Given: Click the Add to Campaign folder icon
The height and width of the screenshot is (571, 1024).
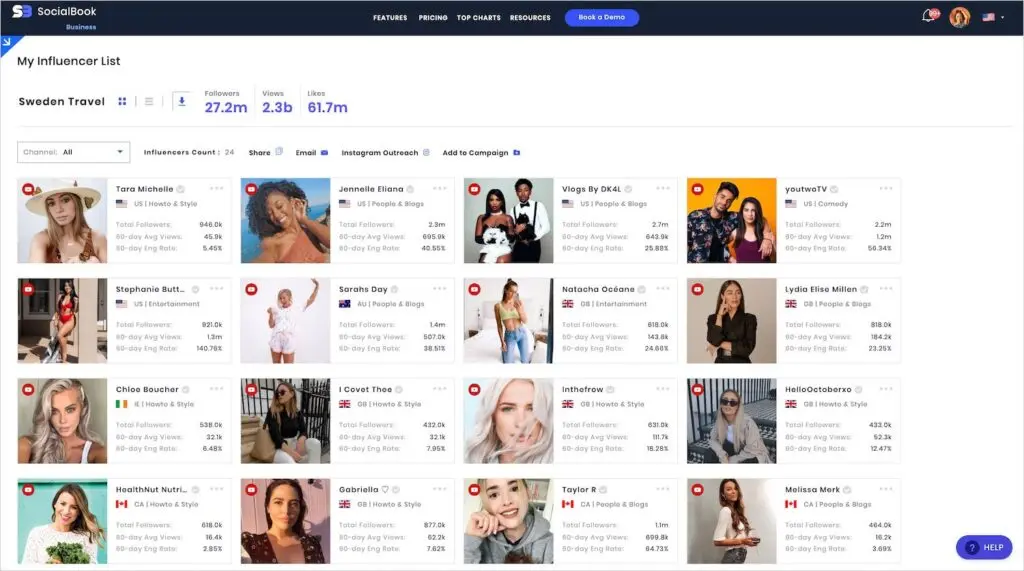Looking at the screenshot, I should point(517,153).
